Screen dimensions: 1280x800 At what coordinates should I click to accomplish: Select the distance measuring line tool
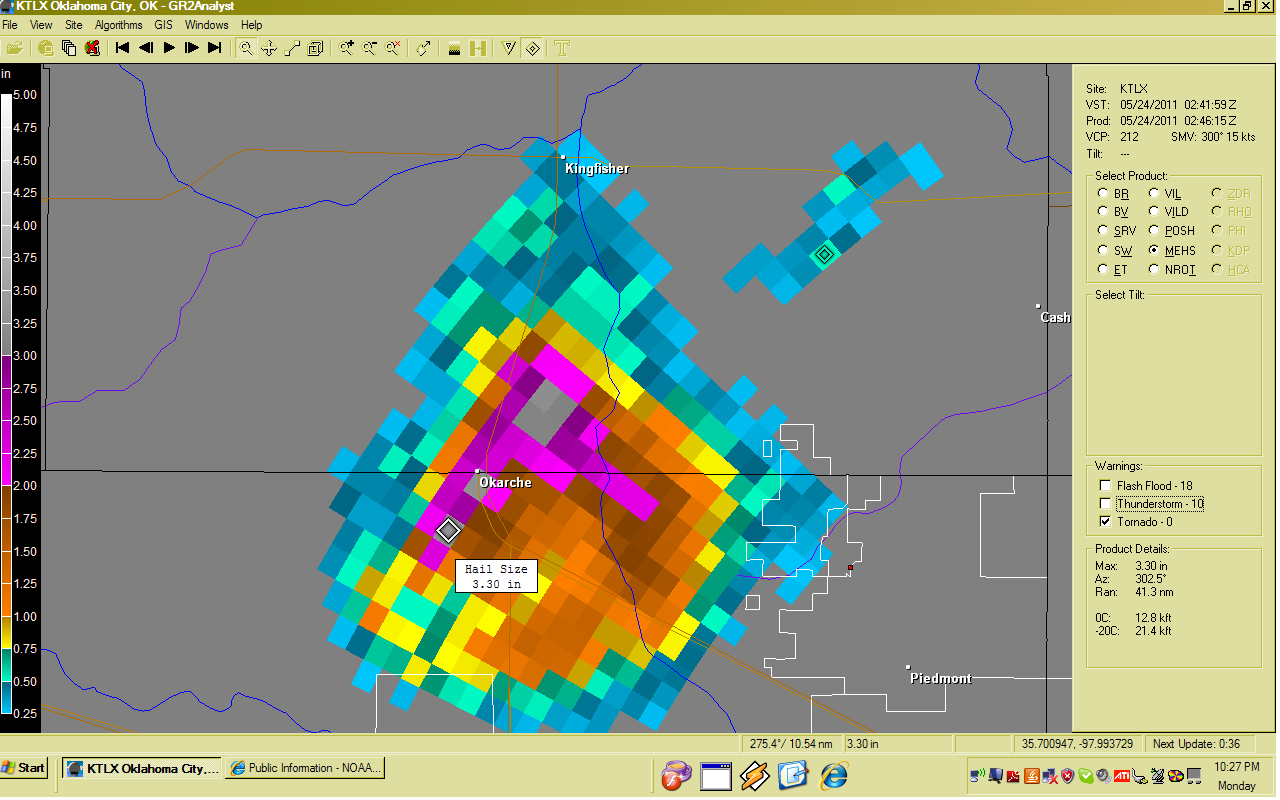(x=292, y=47)
